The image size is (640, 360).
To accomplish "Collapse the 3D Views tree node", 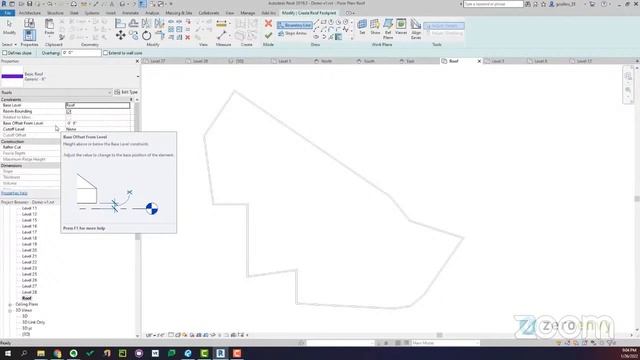I will click(x=10, y=311).
